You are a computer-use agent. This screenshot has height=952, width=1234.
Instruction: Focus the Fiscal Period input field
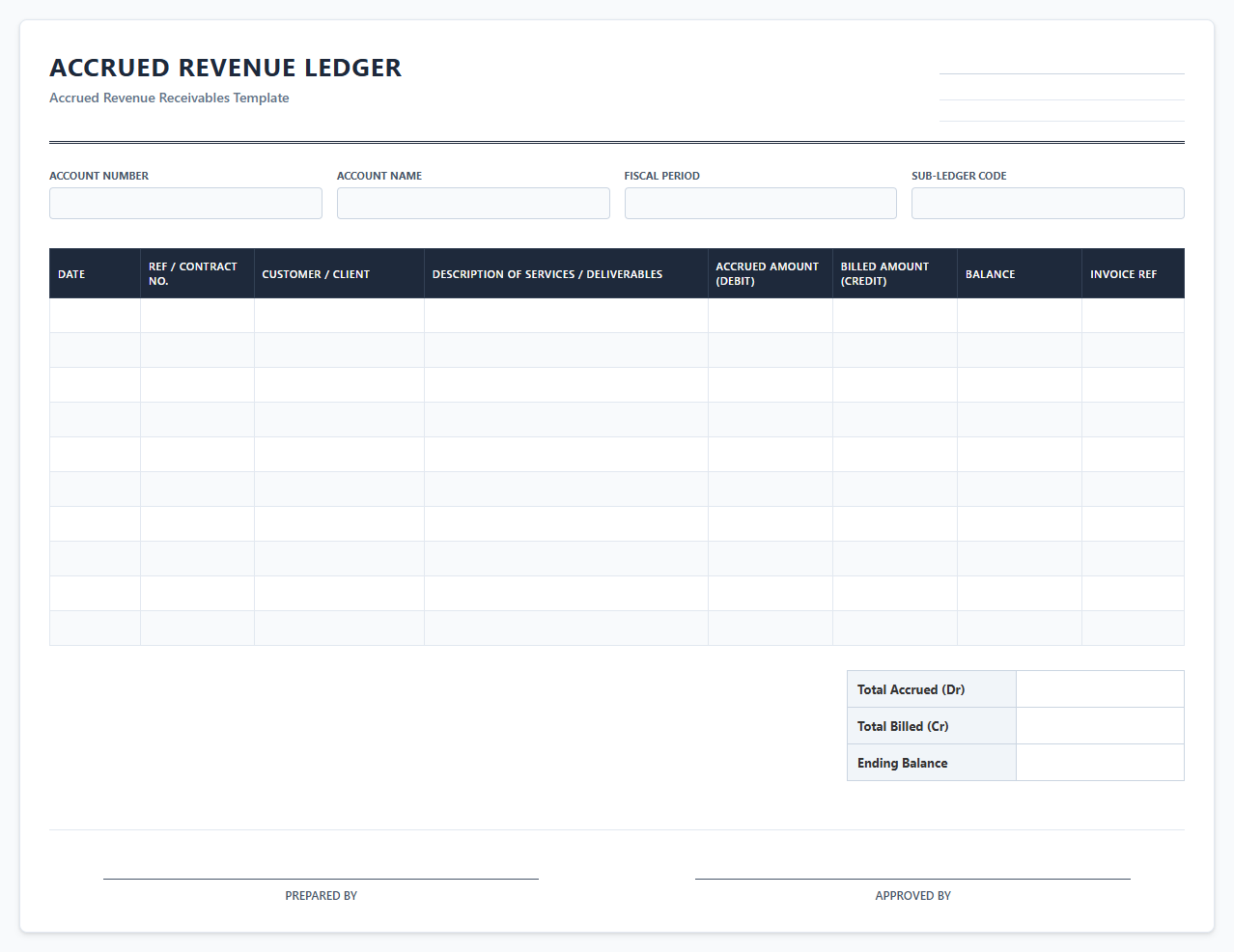pyautogui.click(x=761, y=203)
